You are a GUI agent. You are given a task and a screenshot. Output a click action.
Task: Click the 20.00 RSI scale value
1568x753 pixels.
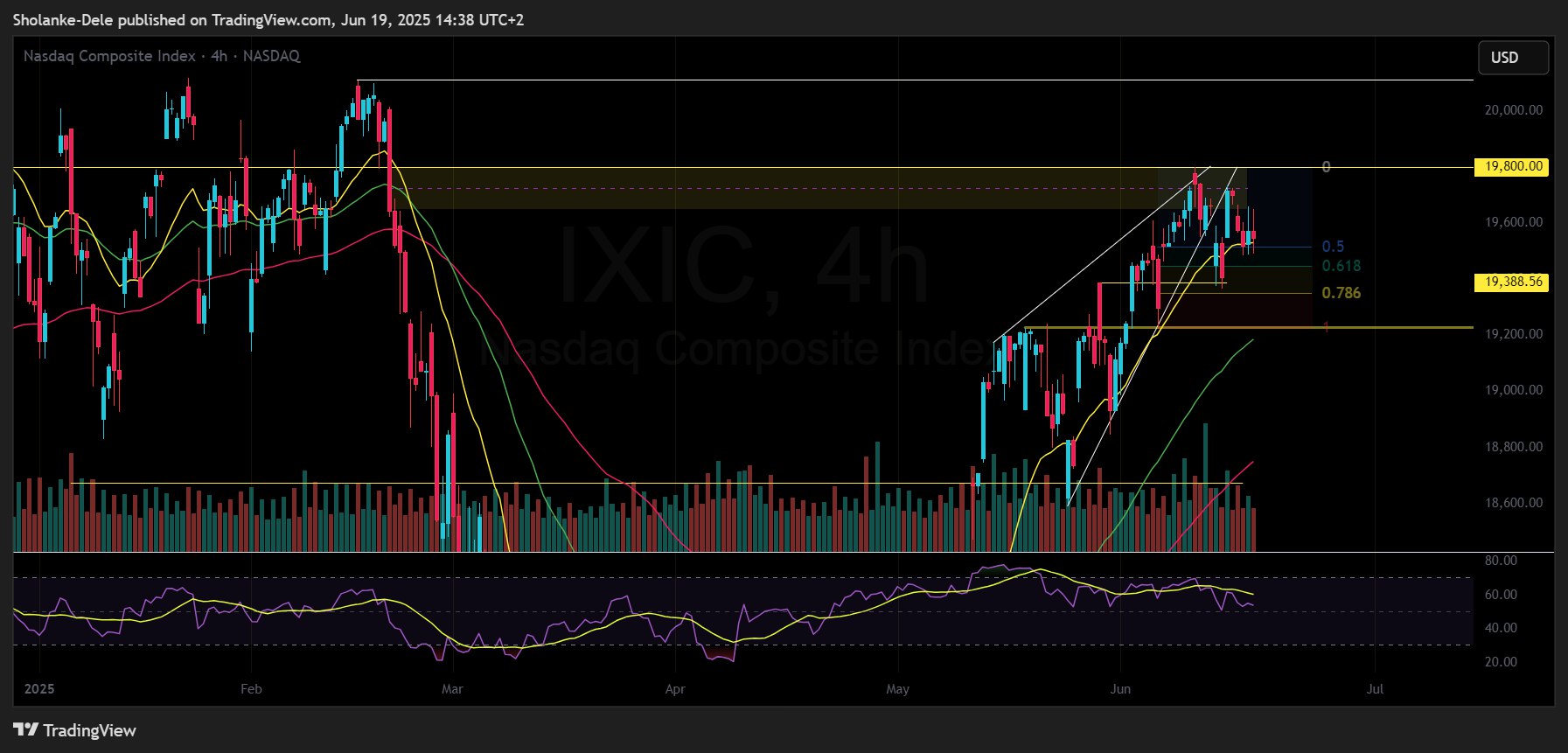coord(1501,662)
